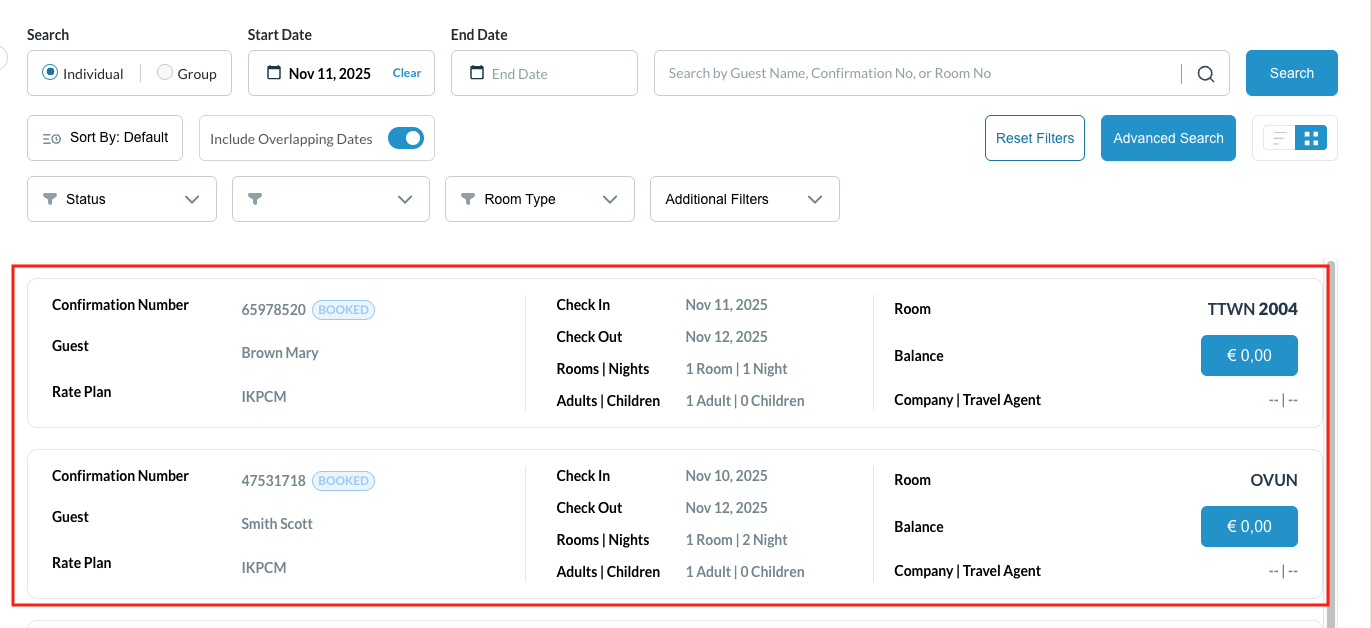Click the Status filter funnel icon
This screenshot has width=1371, height=628.
(50, 199)
